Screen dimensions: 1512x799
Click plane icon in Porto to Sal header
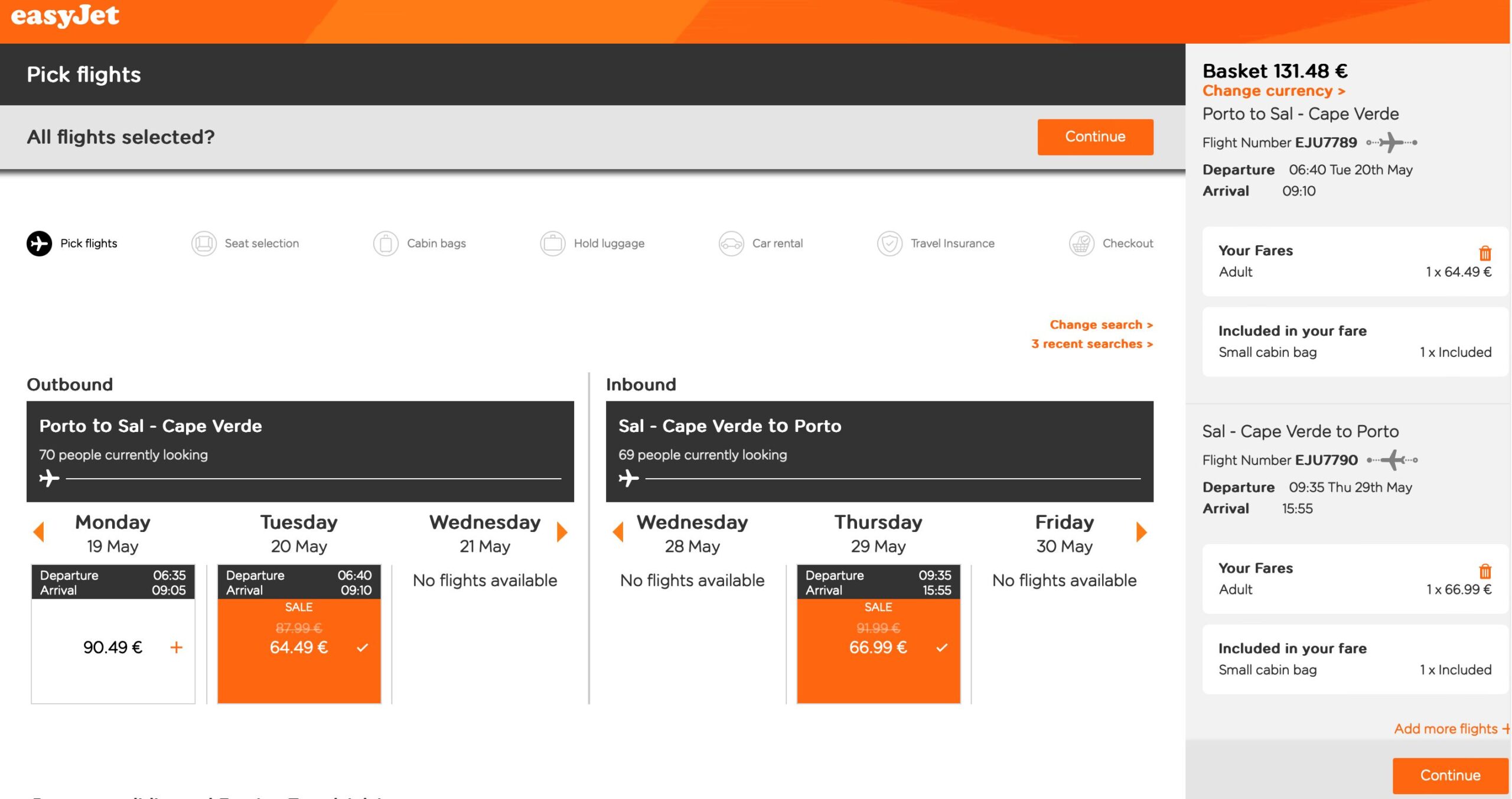tap(50, 478)
